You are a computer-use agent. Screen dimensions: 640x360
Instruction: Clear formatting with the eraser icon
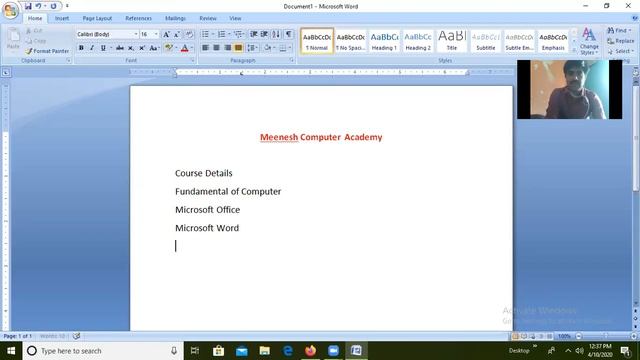tap(189, 34)
